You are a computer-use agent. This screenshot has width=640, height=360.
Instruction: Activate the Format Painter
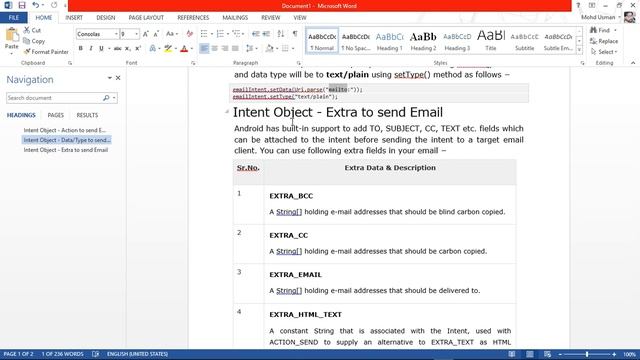pyautogui.click(x=46, y=52)
